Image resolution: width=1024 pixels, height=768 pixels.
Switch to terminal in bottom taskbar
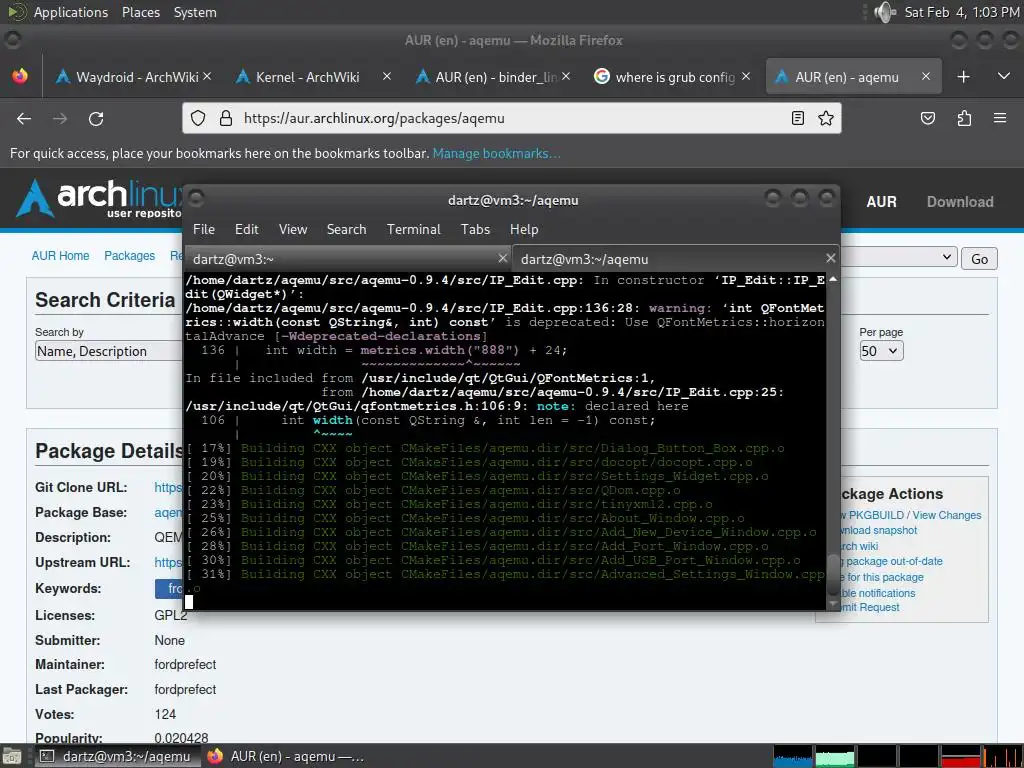pos(116,756)
